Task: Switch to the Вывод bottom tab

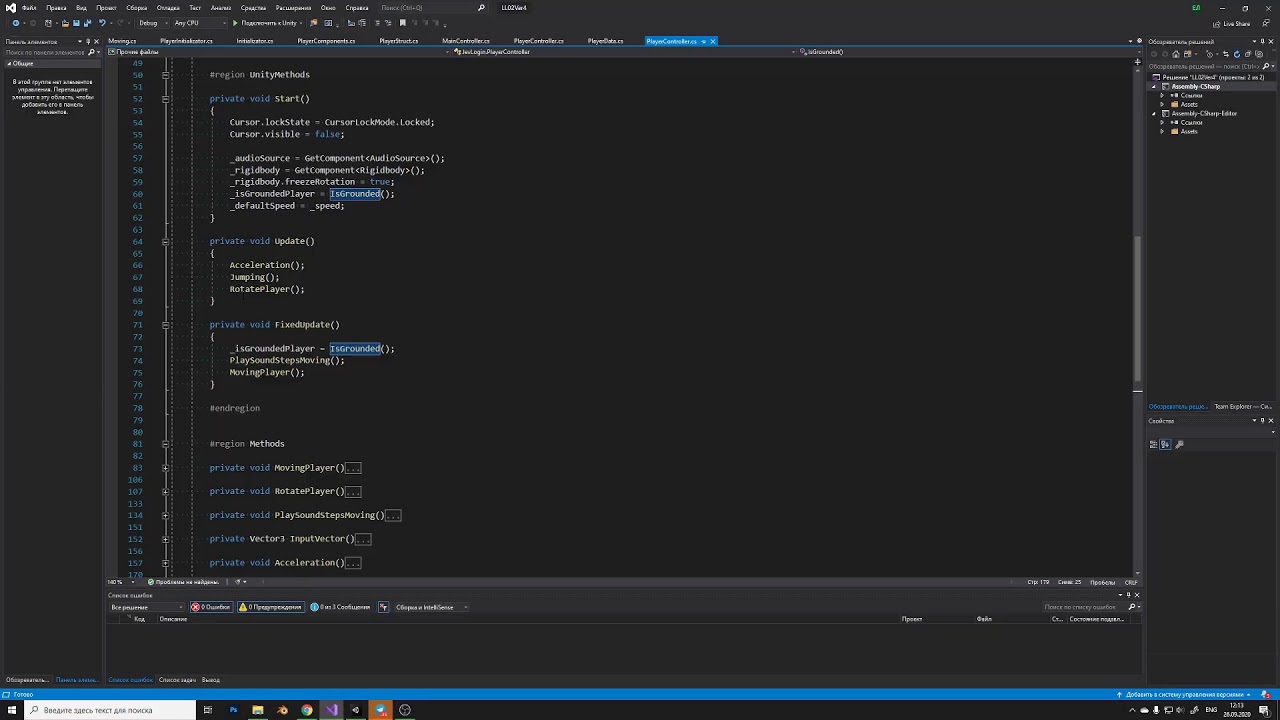Action: pos(210,680)
